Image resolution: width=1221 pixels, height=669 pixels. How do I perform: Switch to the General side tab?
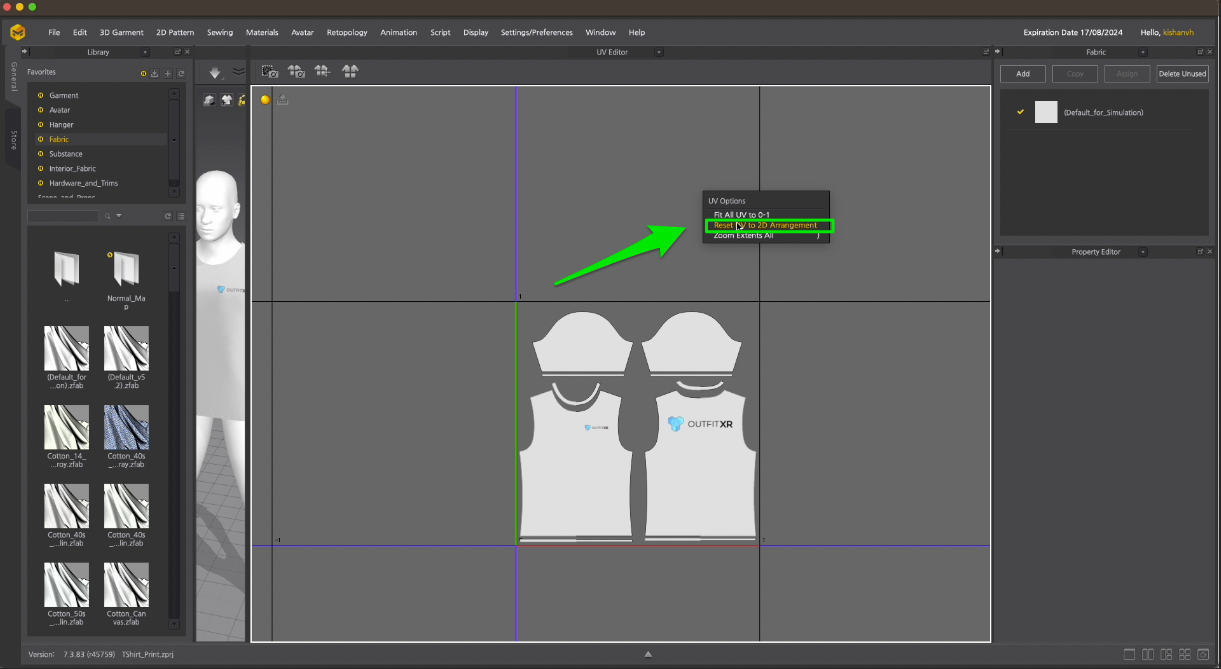[x=14, y=76]
